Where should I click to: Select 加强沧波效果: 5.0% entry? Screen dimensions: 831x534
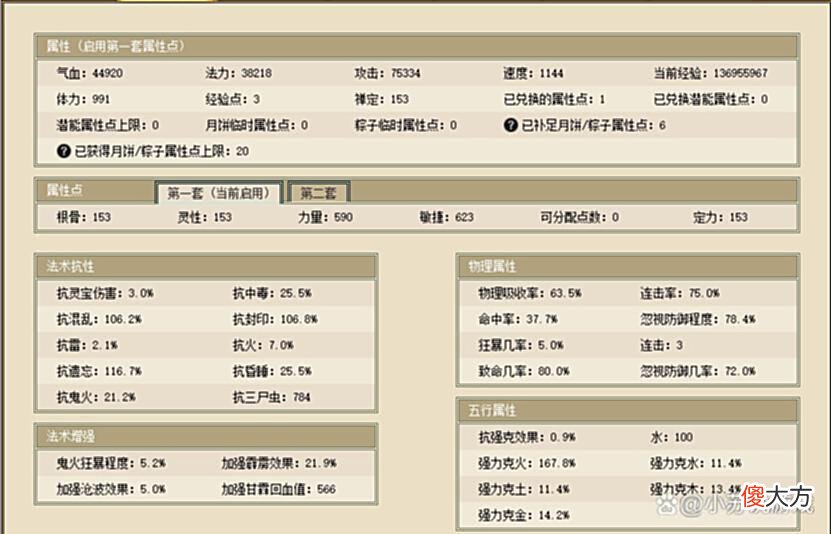coord(111,489)
